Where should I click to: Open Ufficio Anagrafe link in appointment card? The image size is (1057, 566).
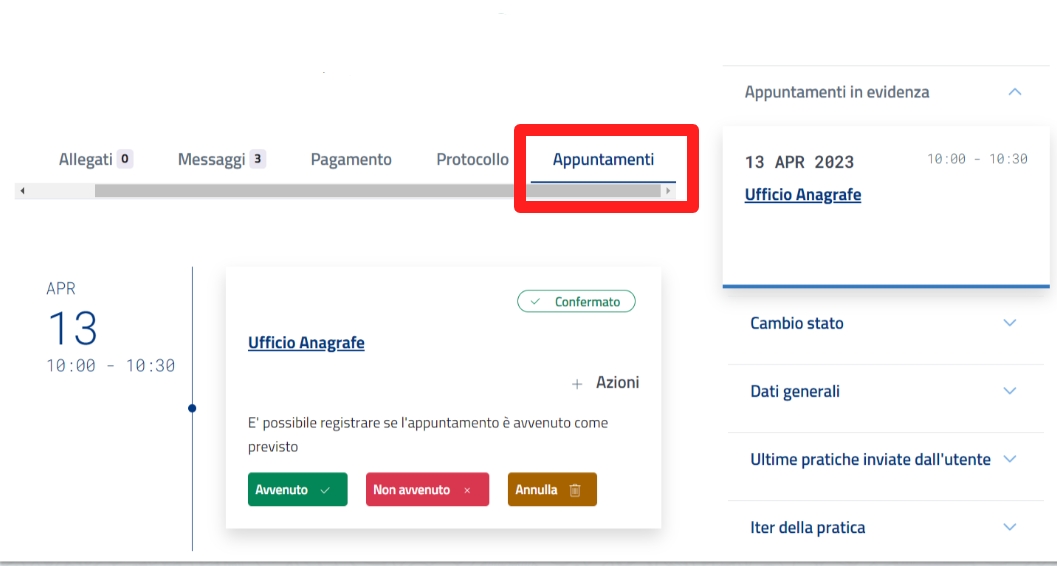(306, 343)
